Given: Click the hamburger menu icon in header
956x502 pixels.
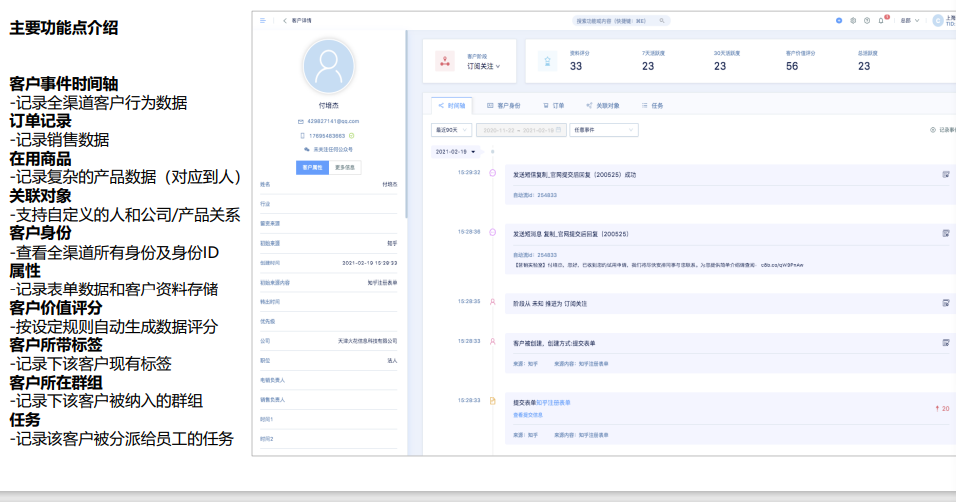Looking at the screenshot, I should click(x=263, y=20).
